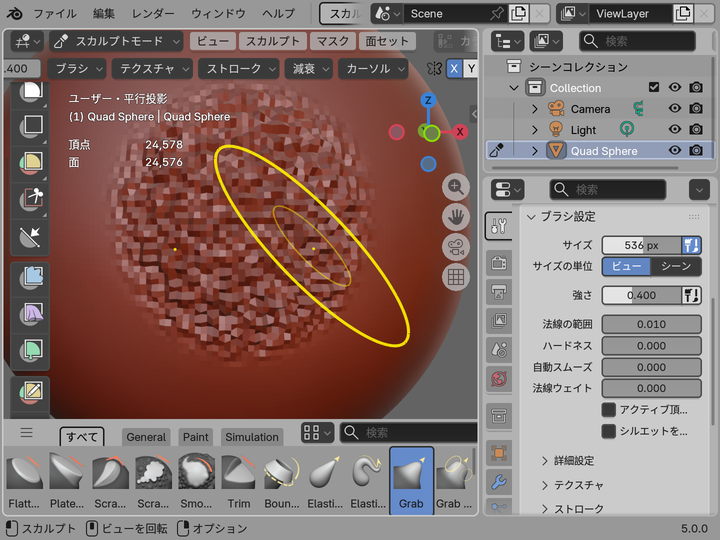Open World properties tab

click(x=499, y=379)
